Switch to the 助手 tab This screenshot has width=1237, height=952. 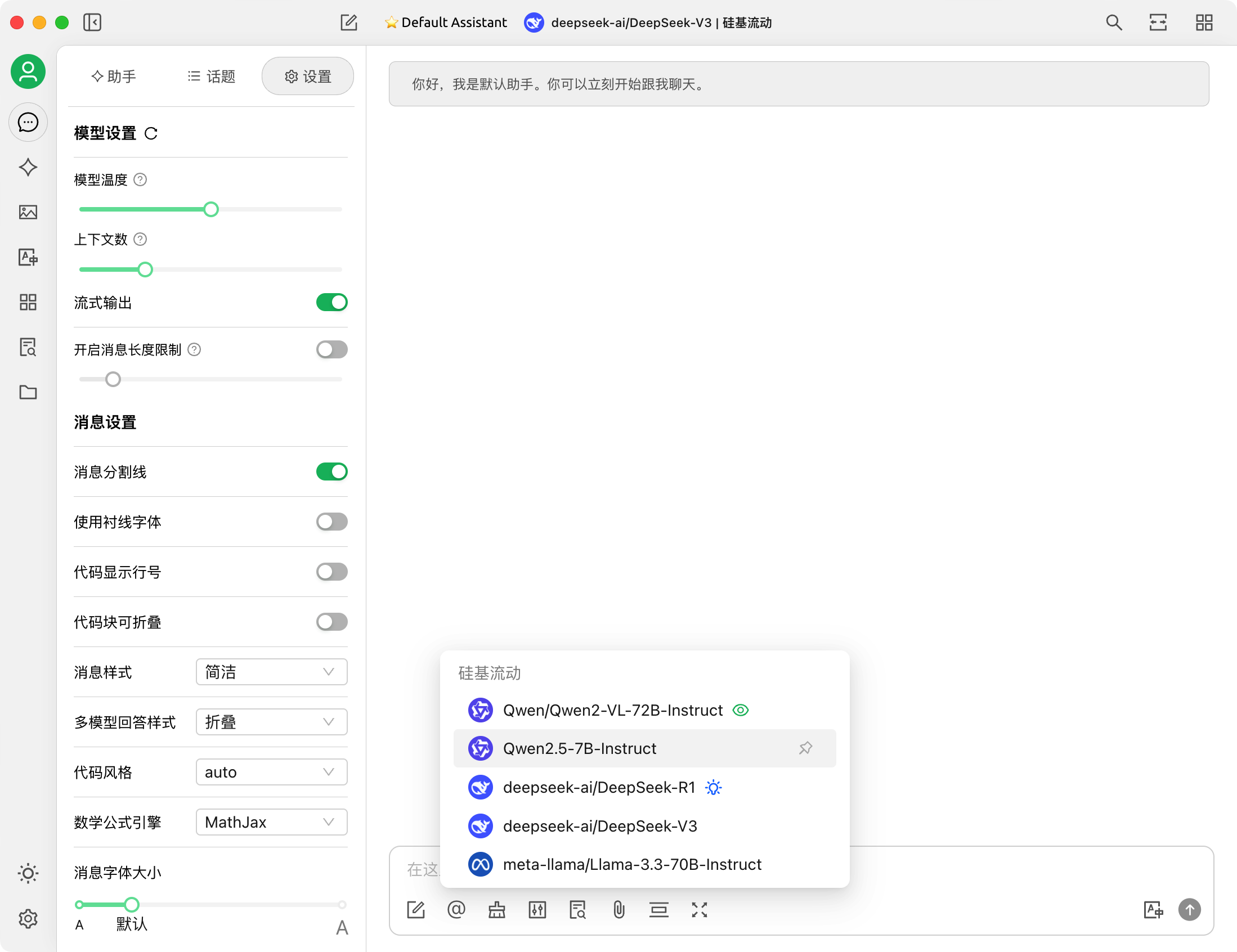point(114,77)
